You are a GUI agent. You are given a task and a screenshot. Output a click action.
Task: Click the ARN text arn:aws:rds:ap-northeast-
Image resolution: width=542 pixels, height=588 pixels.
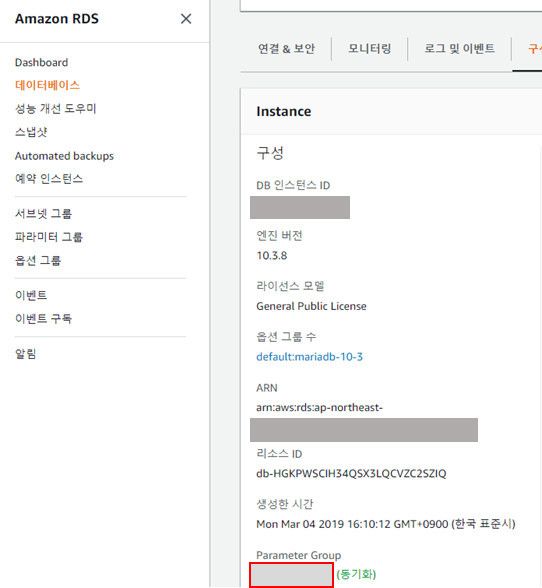pyautogui.click(x=319, y=407)
